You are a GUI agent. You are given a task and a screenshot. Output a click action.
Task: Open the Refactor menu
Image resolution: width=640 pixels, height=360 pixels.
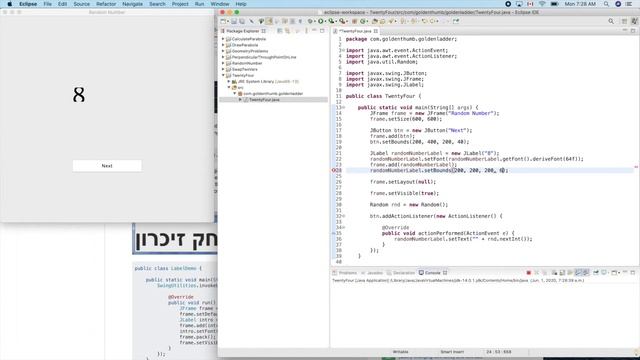tap(106, 4)
